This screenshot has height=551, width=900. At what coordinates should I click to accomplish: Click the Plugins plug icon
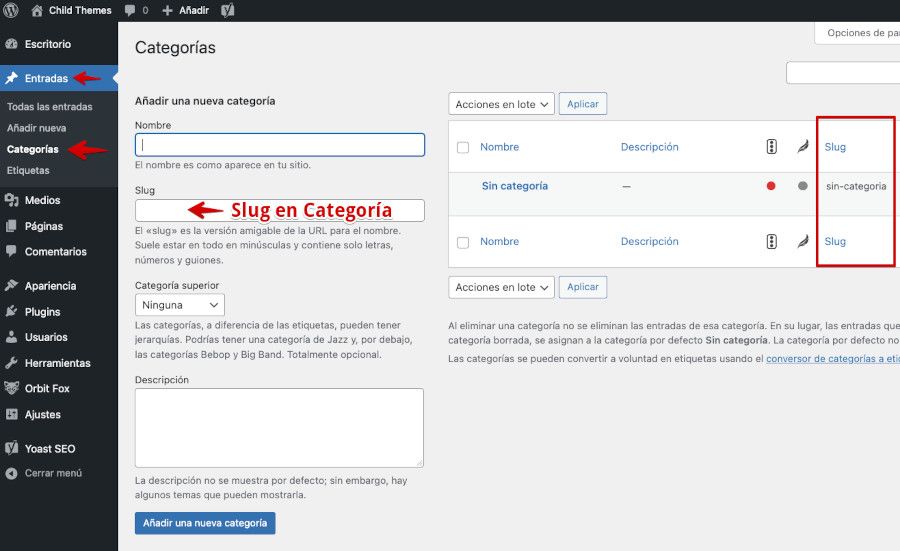pyautogui.click(x=11, y=311)
